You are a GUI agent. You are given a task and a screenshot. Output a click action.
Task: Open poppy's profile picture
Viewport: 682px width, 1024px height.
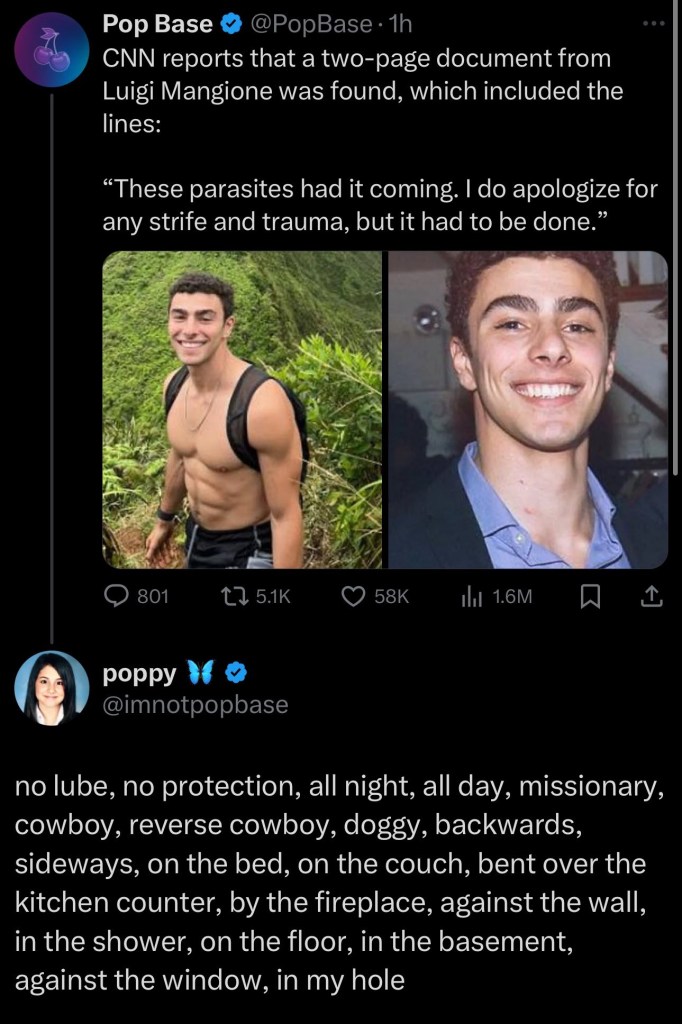51,688
